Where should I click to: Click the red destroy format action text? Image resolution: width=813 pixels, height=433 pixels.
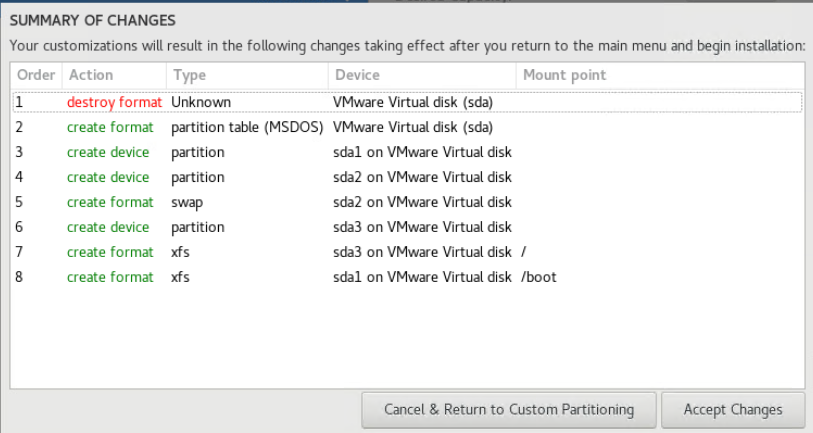(x=114, y=102)
